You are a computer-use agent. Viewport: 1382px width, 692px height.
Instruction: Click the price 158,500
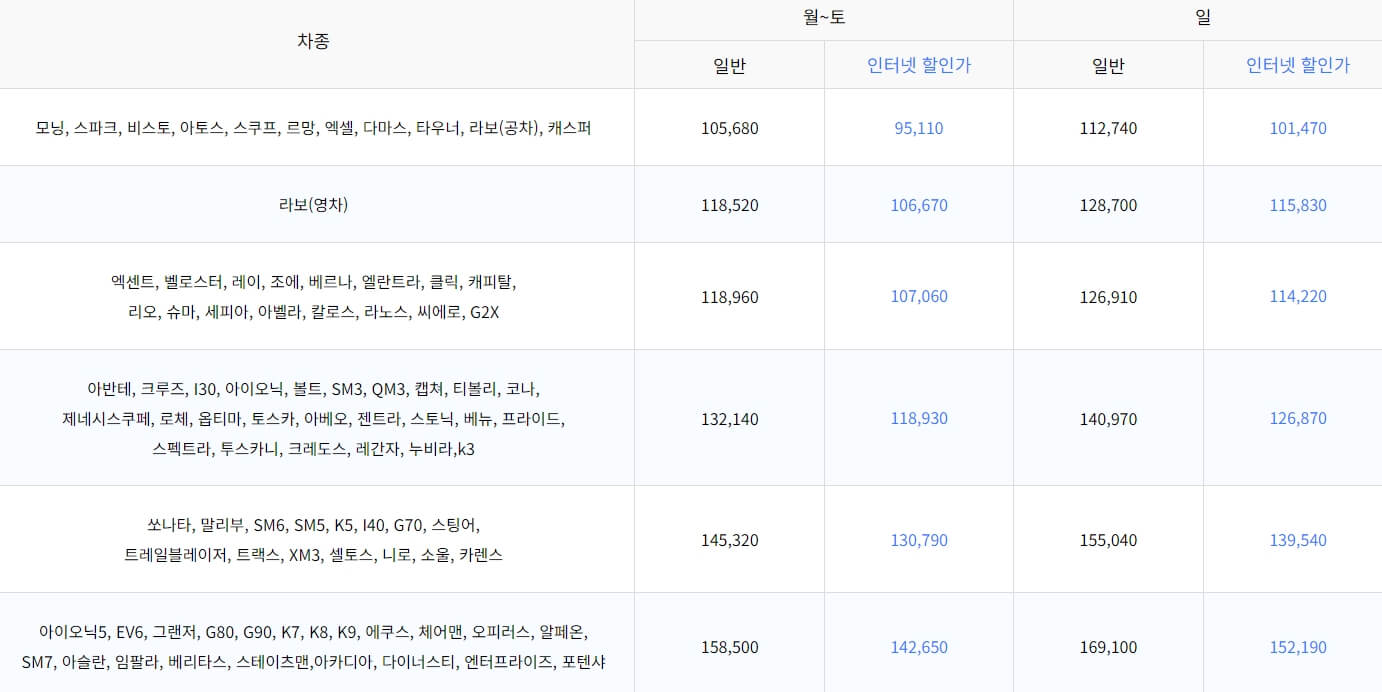(730, 647)
